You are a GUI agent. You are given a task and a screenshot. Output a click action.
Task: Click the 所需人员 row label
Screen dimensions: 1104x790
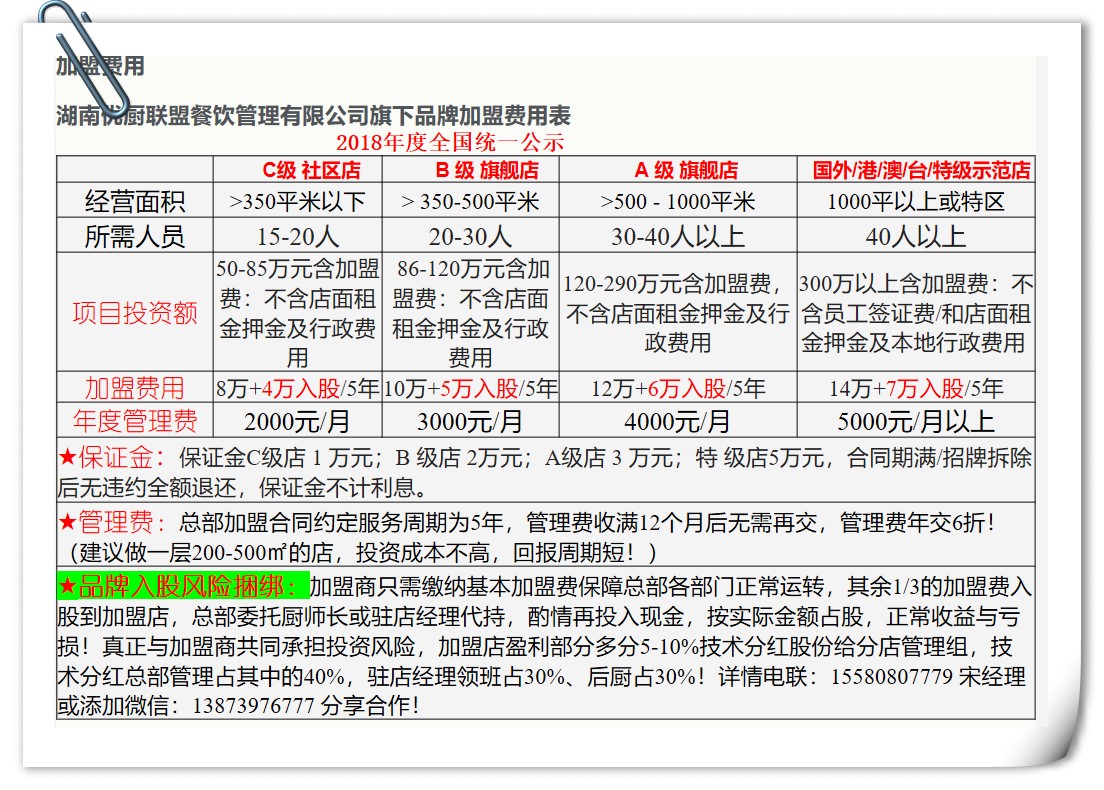point(135,237)
